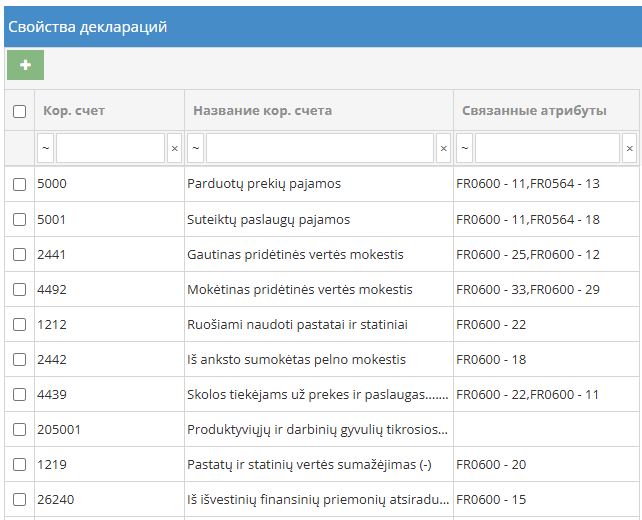This screenshot has height=520, width=642.
Task: Click account number 26240
Action: coord(56,500)
